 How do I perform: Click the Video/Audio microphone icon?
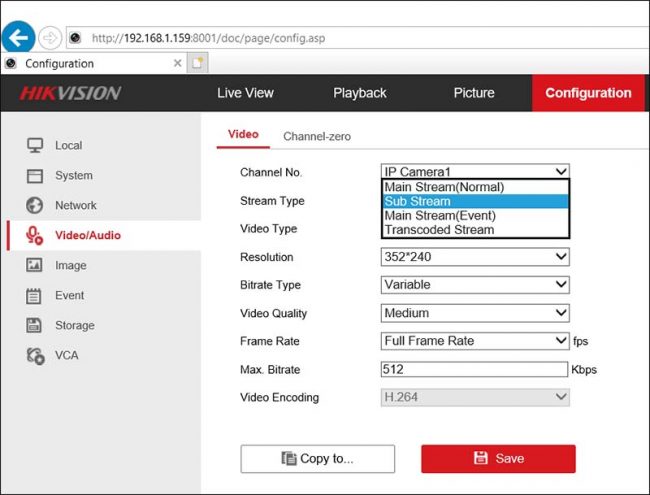[x=35, y=235]
